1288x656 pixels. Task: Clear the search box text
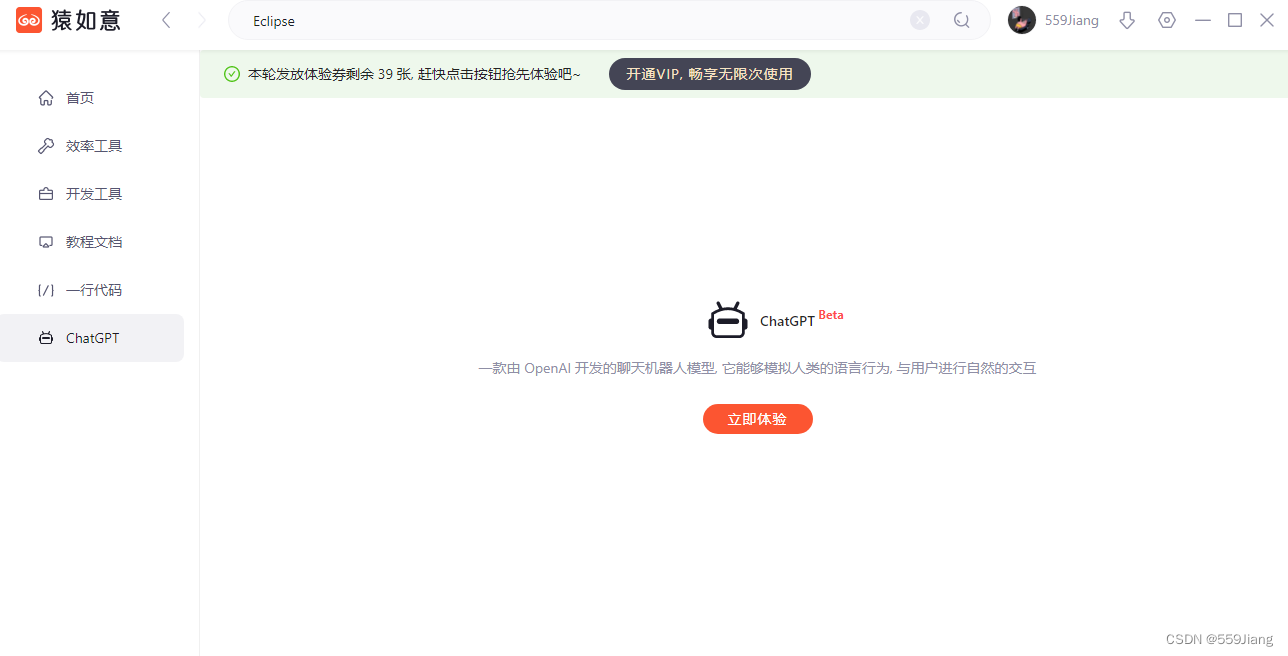(920, 20)
